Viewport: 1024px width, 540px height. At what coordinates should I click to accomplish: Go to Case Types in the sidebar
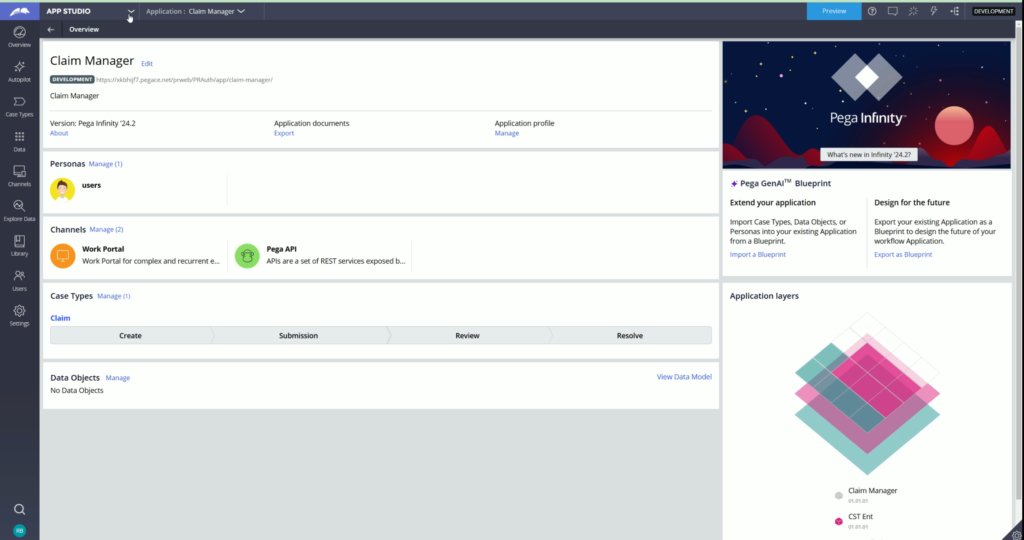point(20,106)
